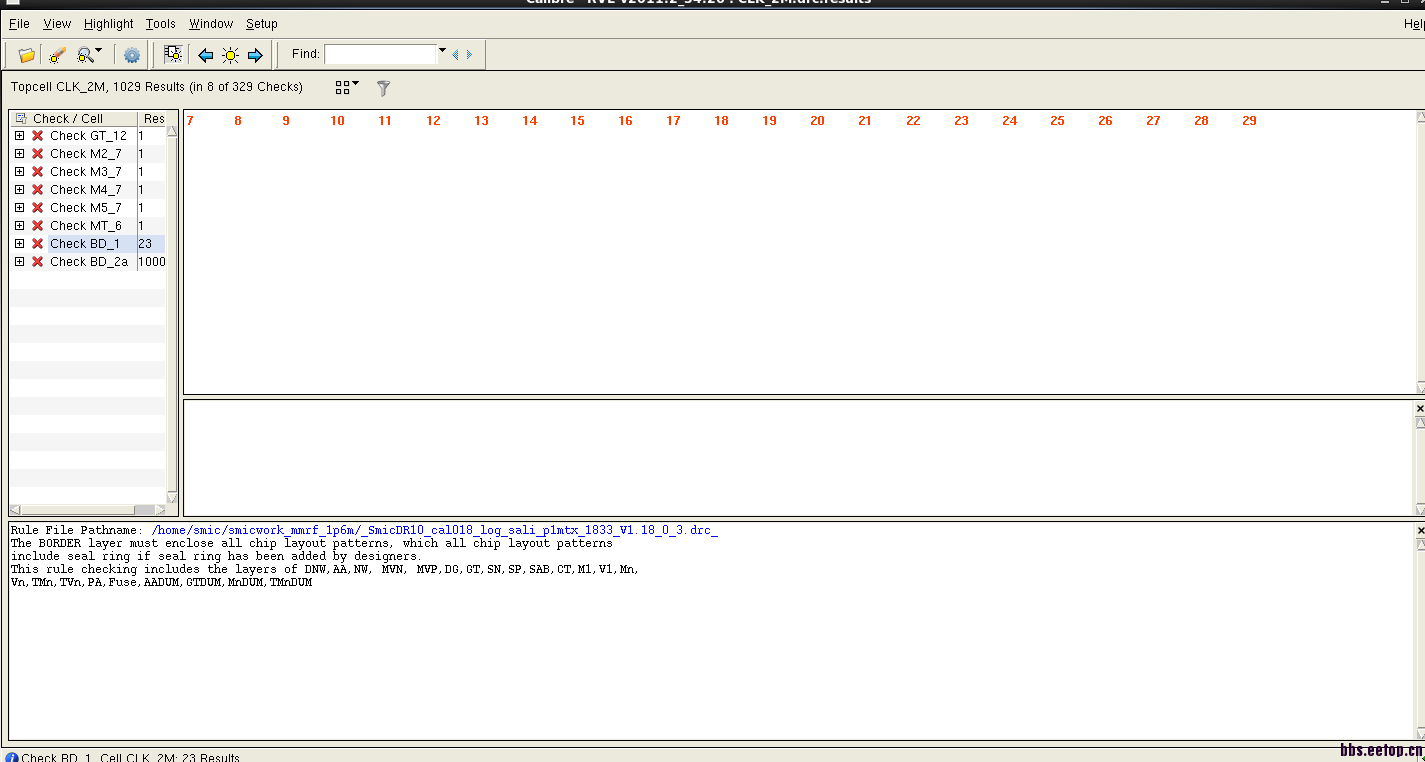The width and height of the screenshot is (1425, 762).
Task: Find next match with small right triangle
Action: 469,54
